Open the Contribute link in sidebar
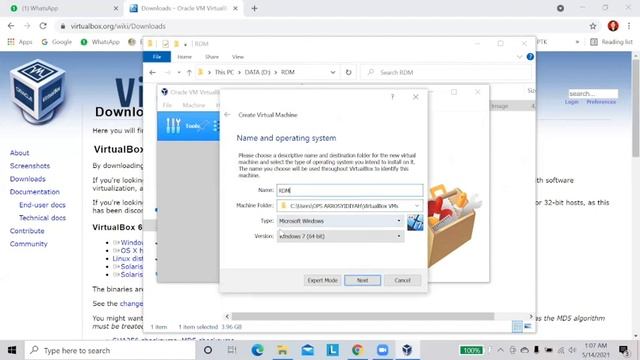This screenshot has width=640, height=360. click(x=27, y=231)
